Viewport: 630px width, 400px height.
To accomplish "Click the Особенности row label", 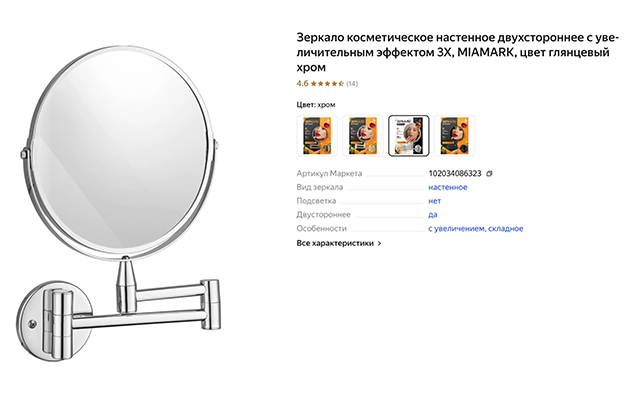I will 321,229.
